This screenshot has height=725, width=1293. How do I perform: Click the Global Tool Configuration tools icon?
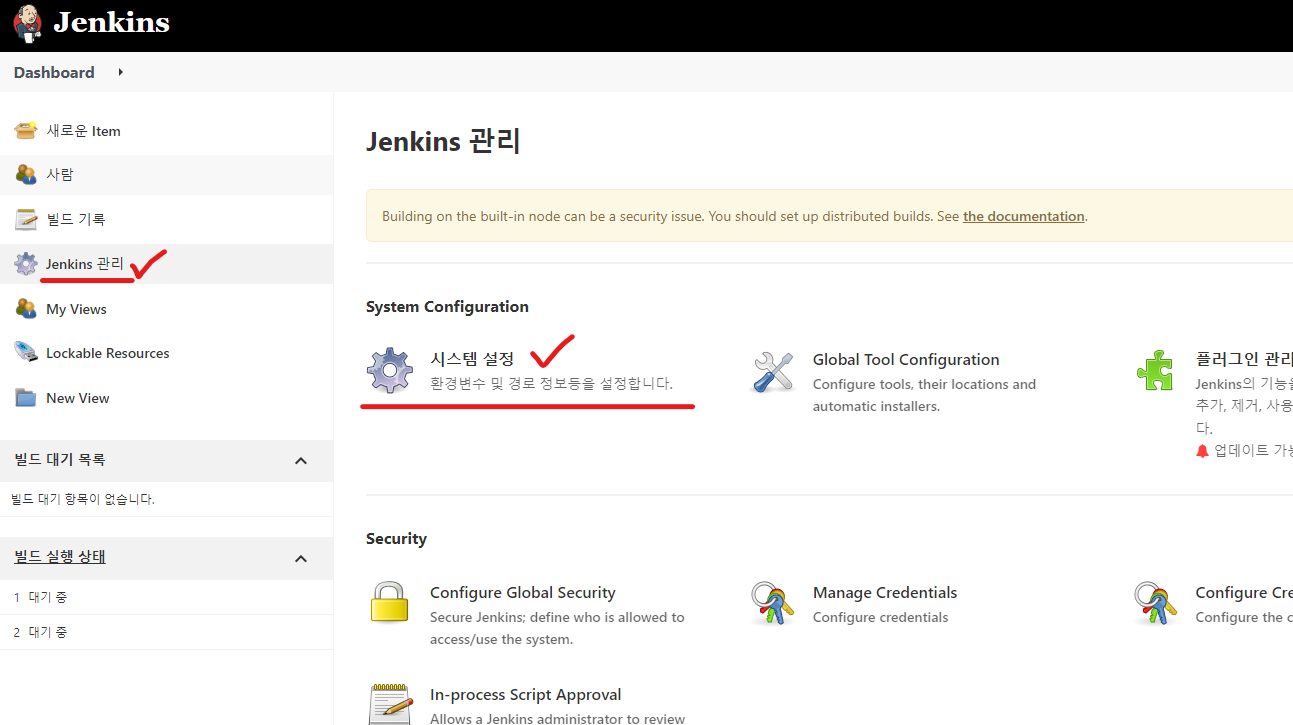click(773, 371)
